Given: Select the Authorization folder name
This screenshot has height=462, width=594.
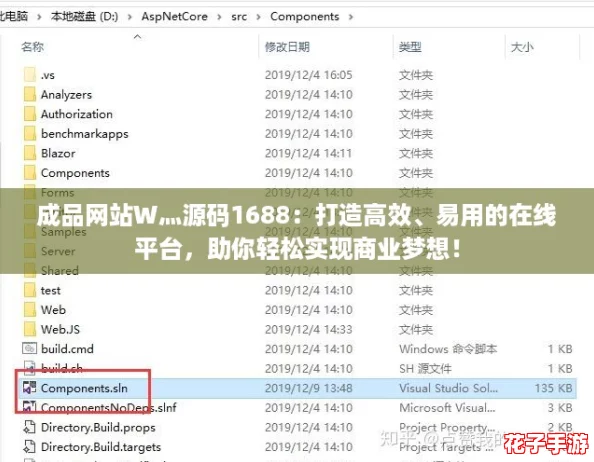Looking at the screenshot, I should tap(77, 114).
